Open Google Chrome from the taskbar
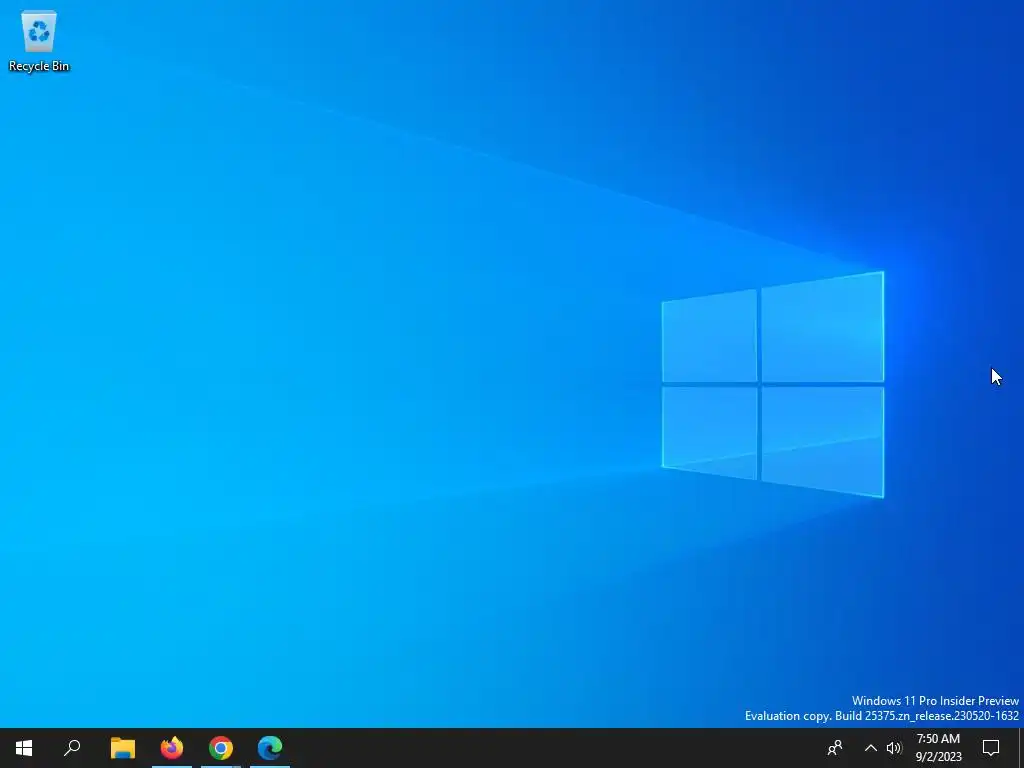1024x768 pixels. (221, 748)
